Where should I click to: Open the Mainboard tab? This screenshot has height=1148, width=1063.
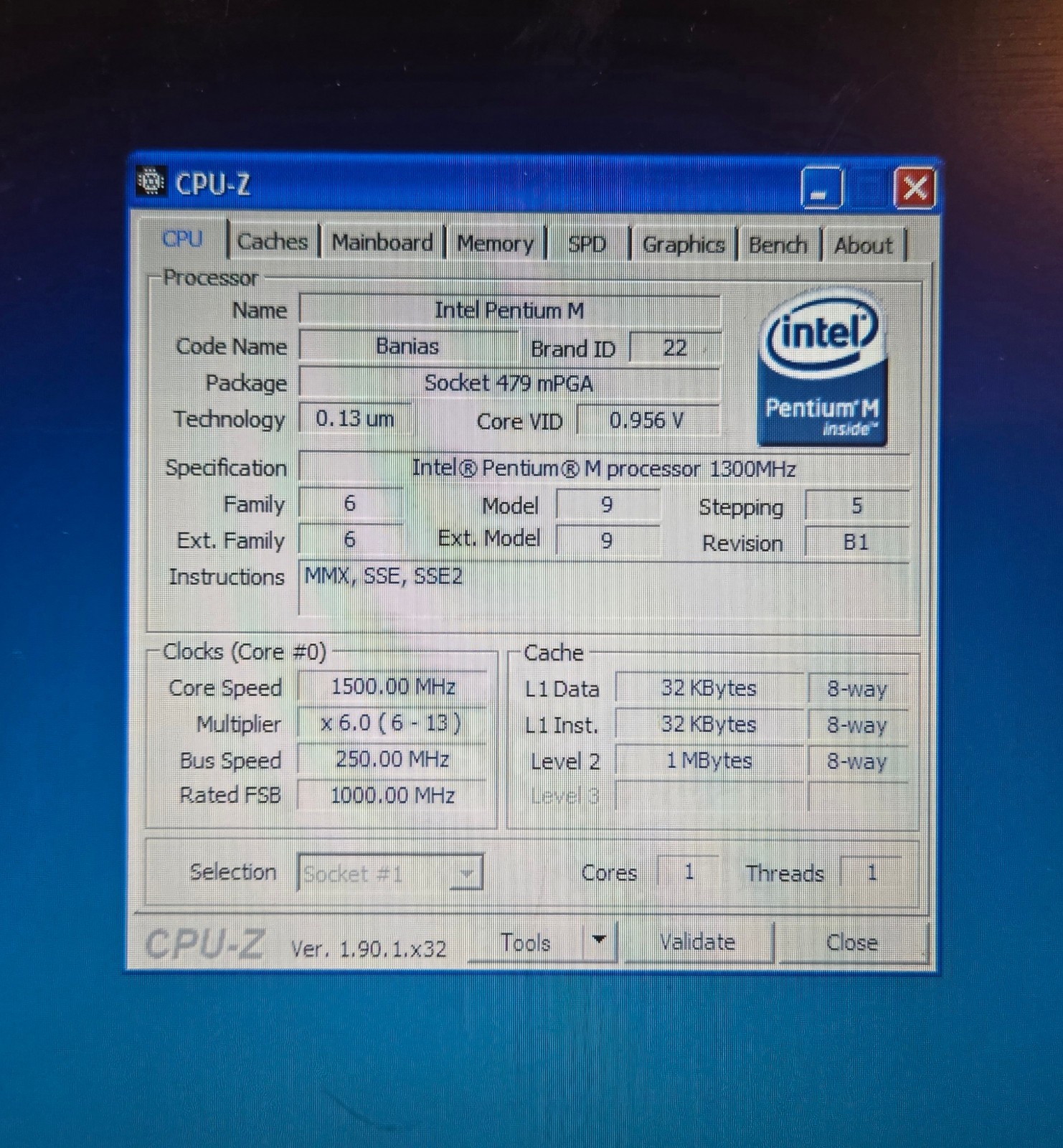(382, 243)
